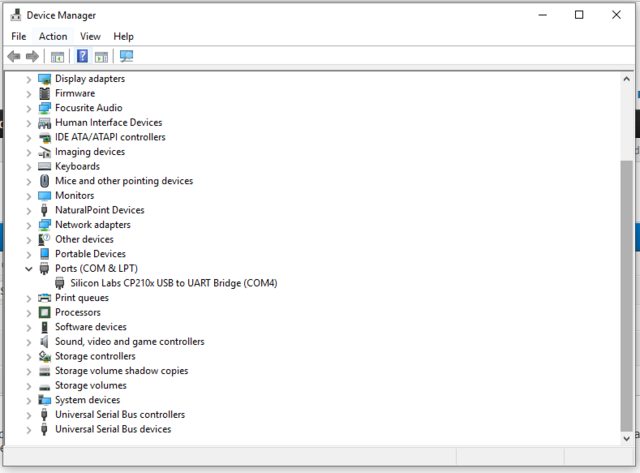Click the Human Interface Devices icon
The height and width of the screenshot is (473, 640).
pyautogui.click(x=44, y=123)
